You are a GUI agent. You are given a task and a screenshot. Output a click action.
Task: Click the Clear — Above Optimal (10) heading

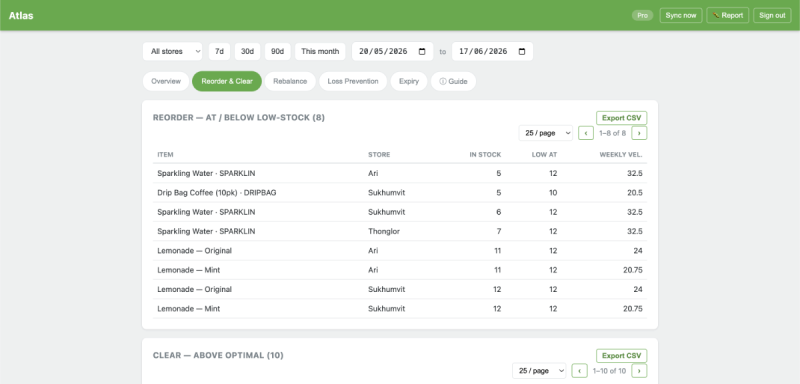click(218, 355)
